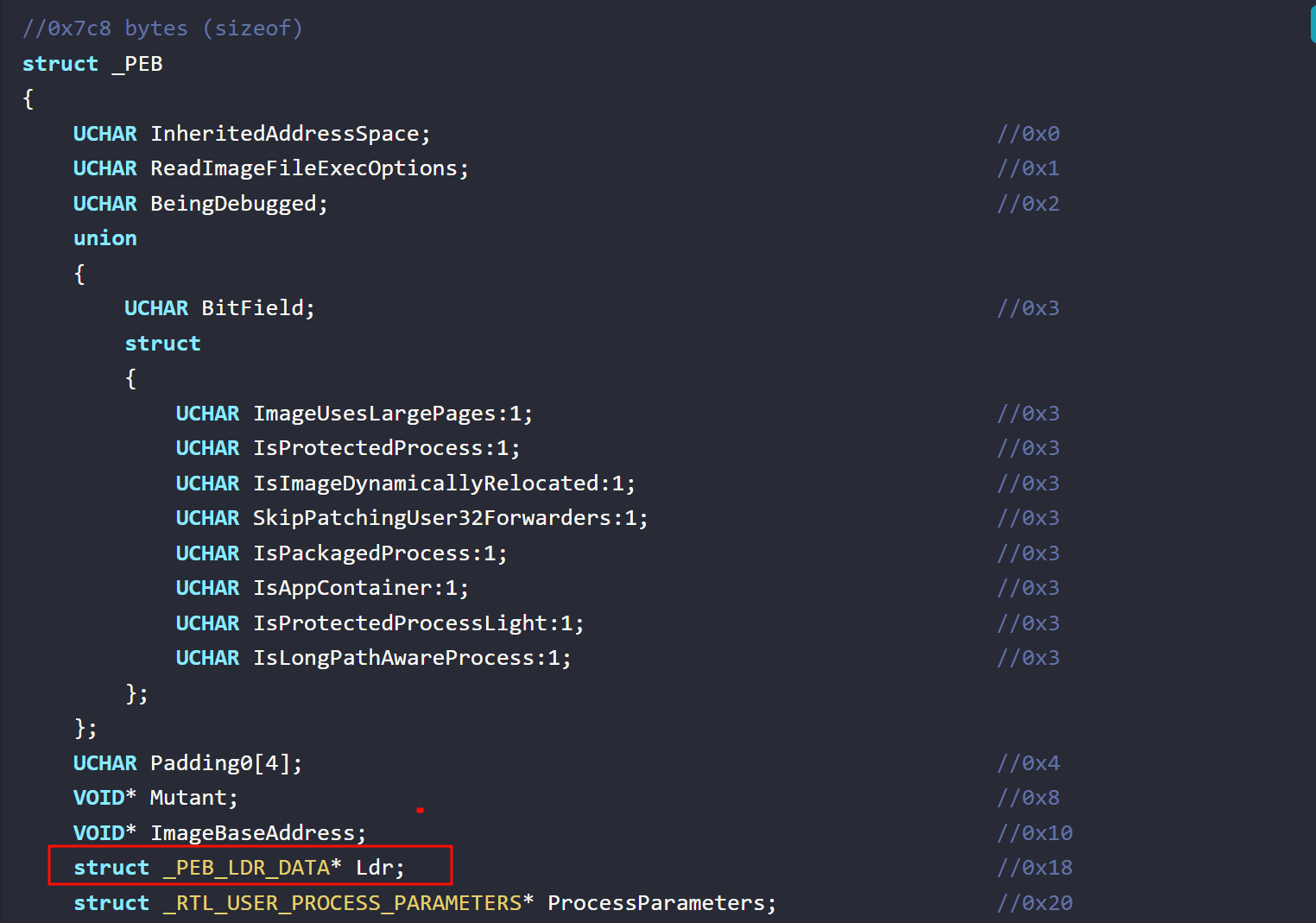This screenshot has width=1316, height=923.
Task: Click the IsAppContainer field
Action: pos(343,588)
